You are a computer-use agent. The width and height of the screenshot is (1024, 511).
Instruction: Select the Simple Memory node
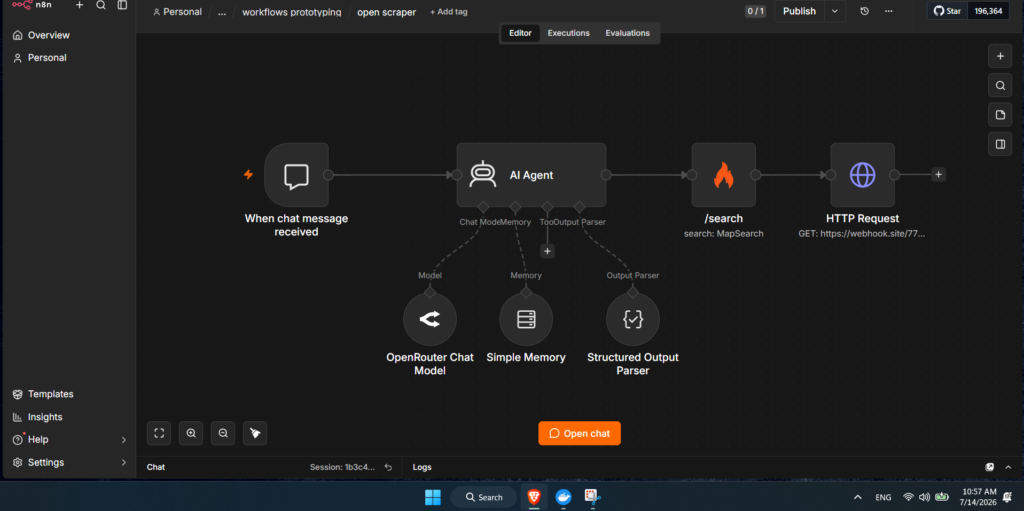(526, 319)
